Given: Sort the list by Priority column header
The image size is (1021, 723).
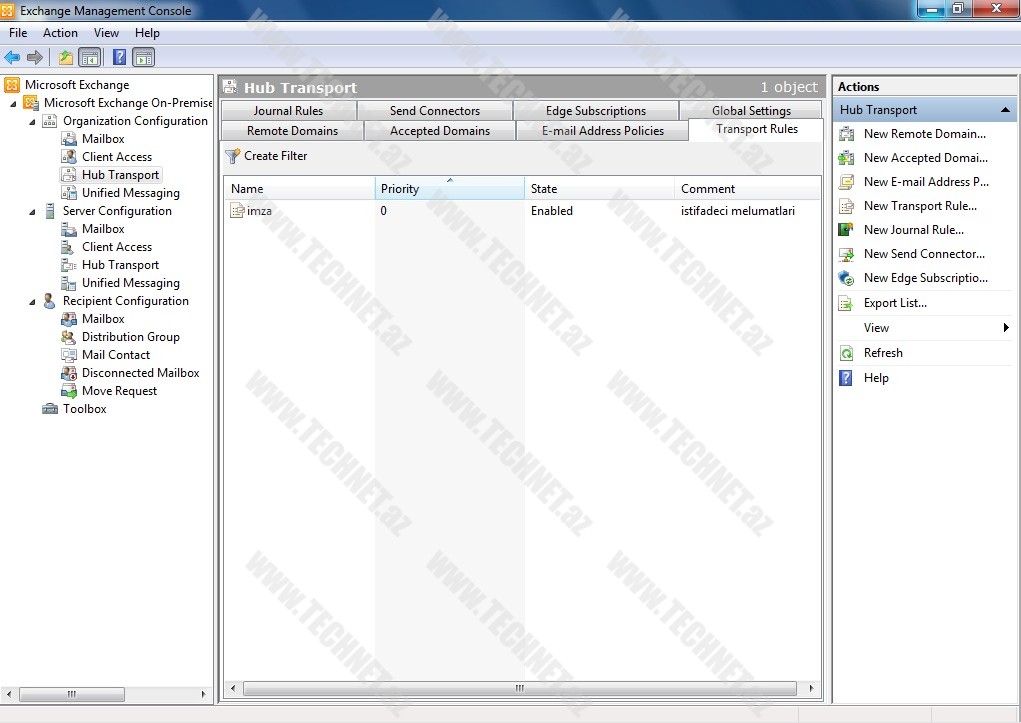Looking at the screenshot, I should point(449,189).
